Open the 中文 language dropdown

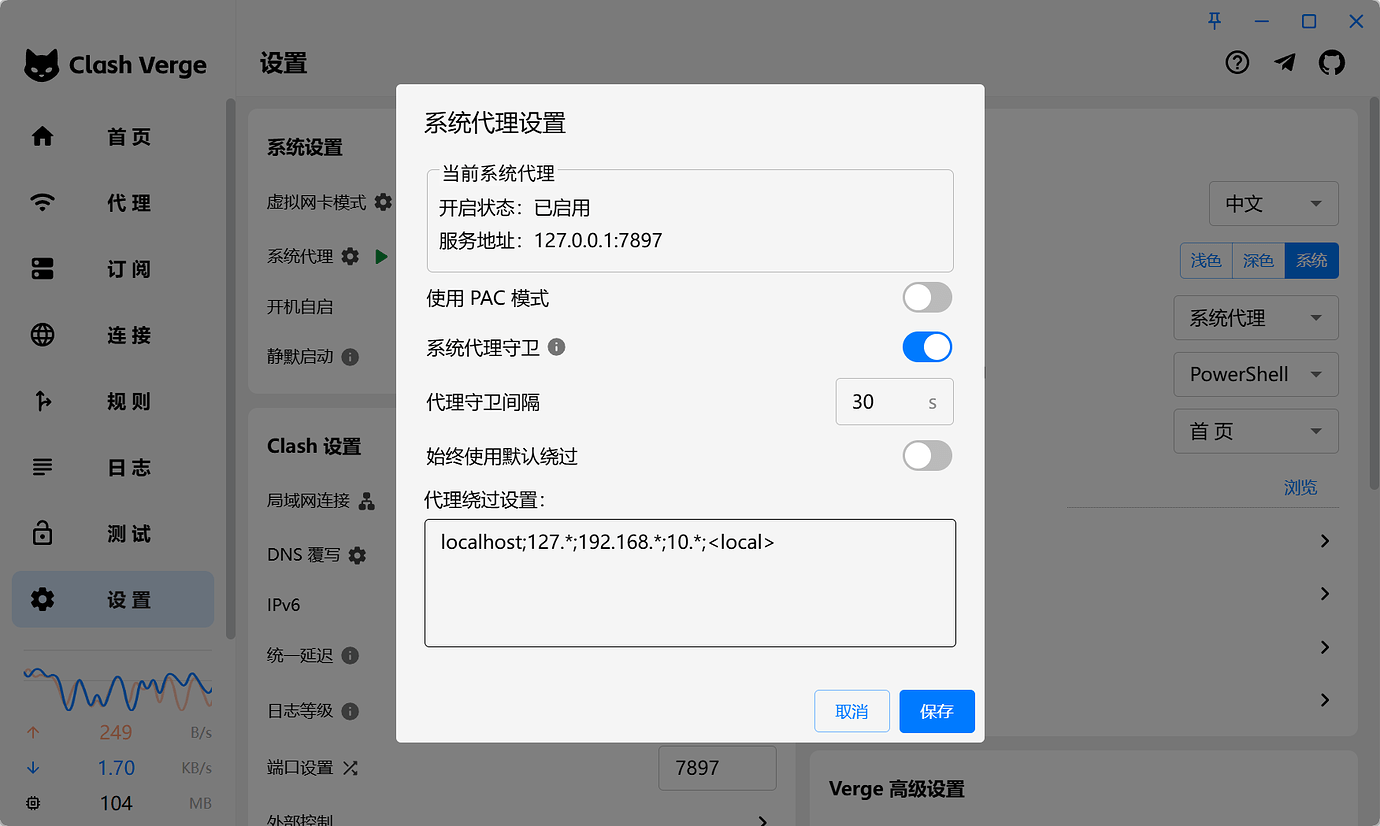[x=1274, y=204]
